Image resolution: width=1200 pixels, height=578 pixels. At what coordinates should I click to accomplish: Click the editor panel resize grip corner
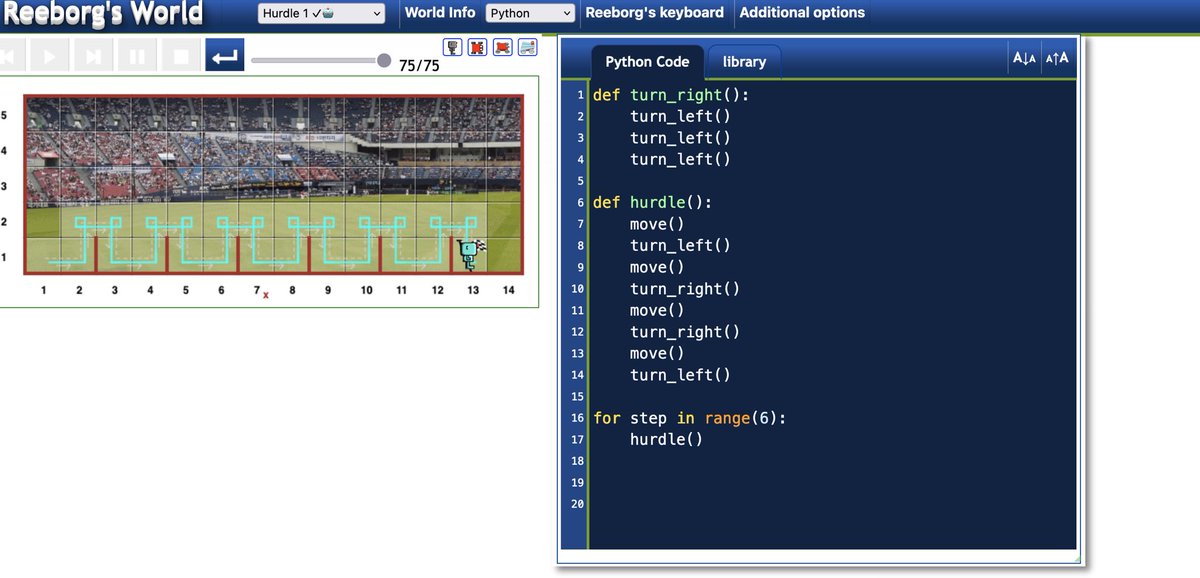click(1077, 561)
